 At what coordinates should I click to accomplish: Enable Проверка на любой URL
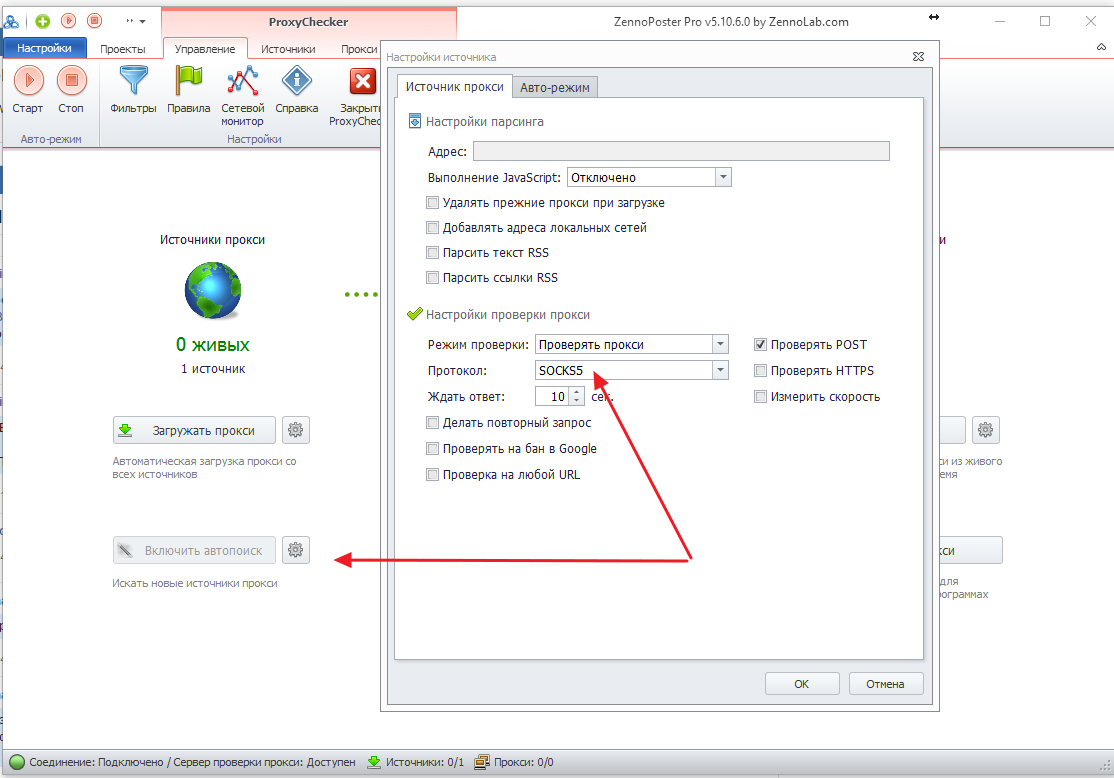[x=432, y=475]
